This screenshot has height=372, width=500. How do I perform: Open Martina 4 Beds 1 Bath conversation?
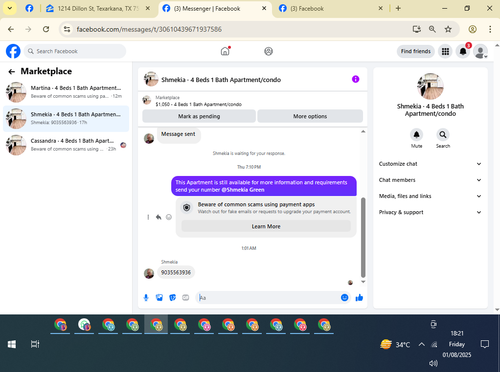[66, 92]
